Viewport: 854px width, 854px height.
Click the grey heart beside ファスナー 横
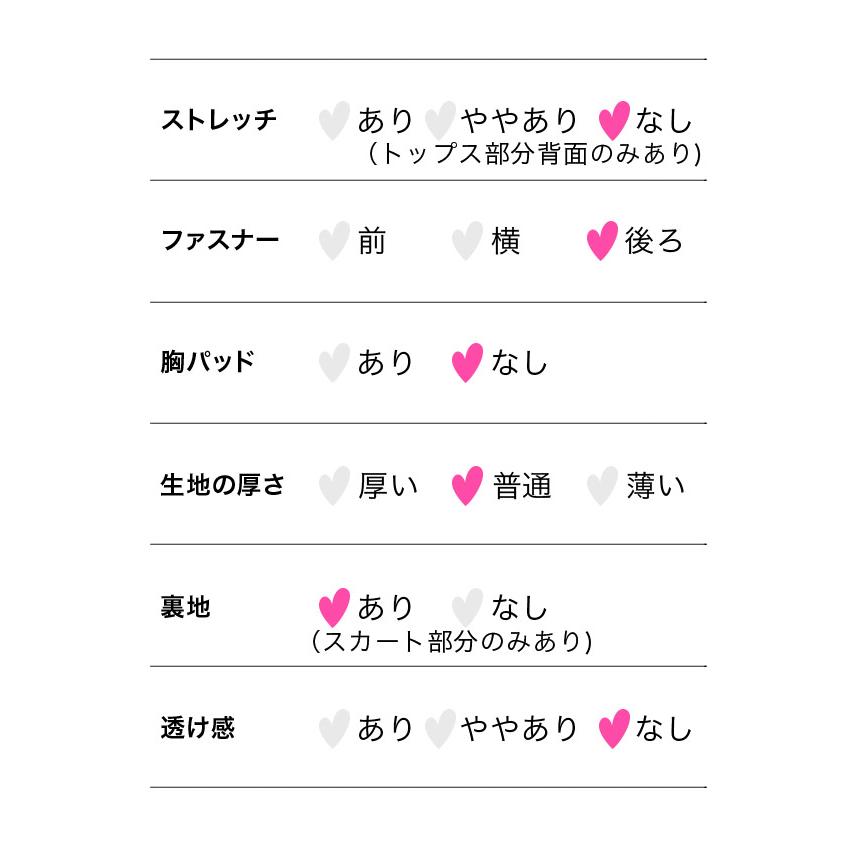[x=467, y=242]
